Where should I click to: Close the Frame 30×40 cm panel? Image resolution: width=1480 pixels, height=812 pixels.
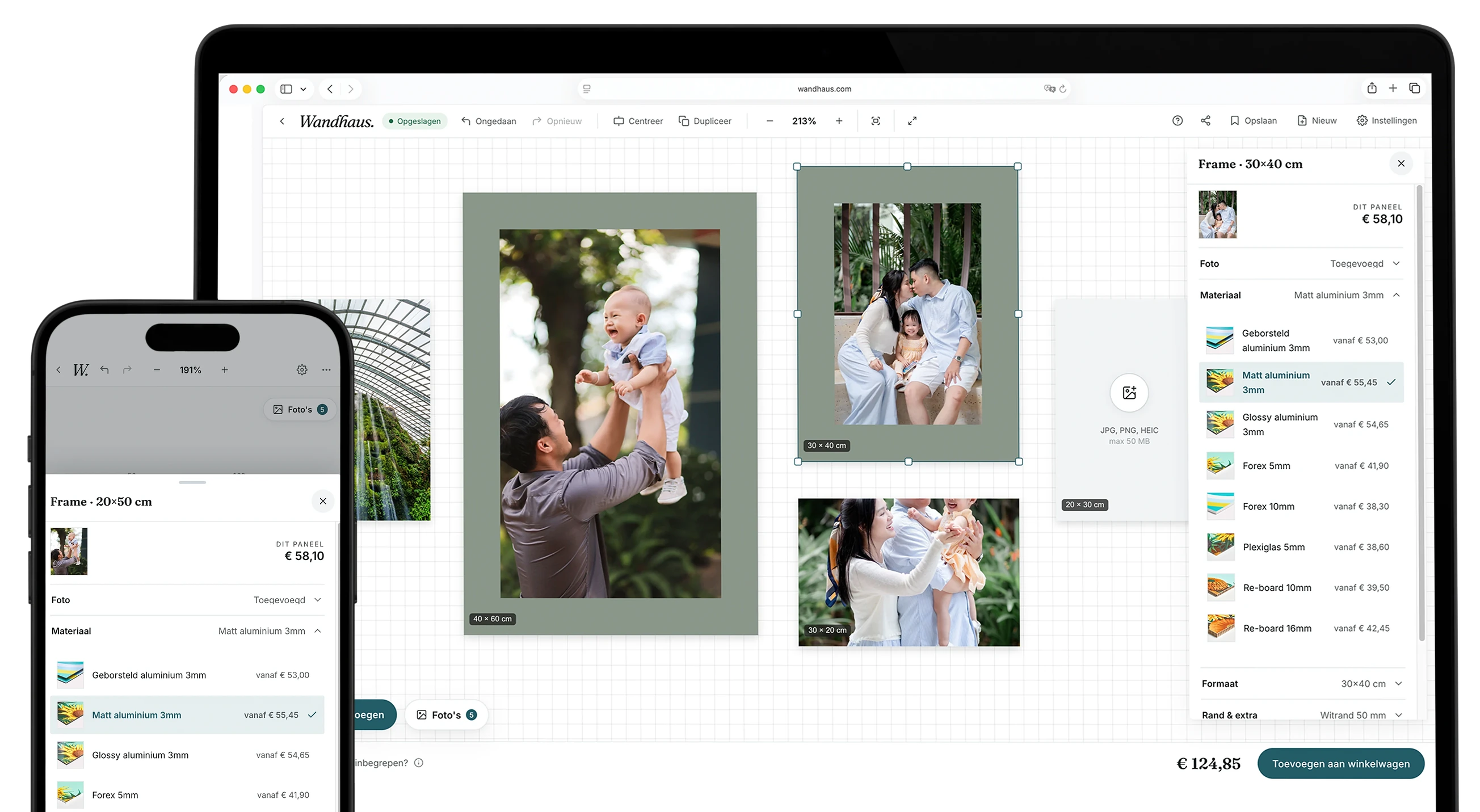[1401, 164]
